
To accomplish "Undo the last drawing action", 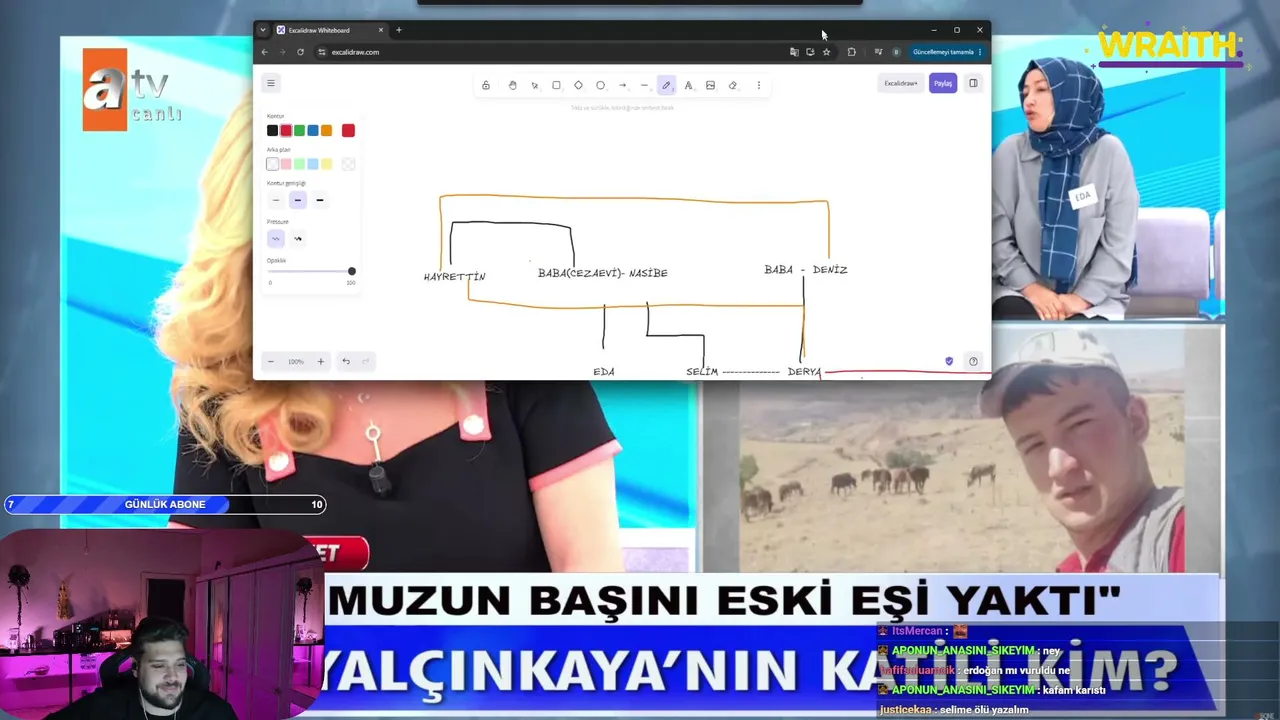I will (x=346, y=361).
